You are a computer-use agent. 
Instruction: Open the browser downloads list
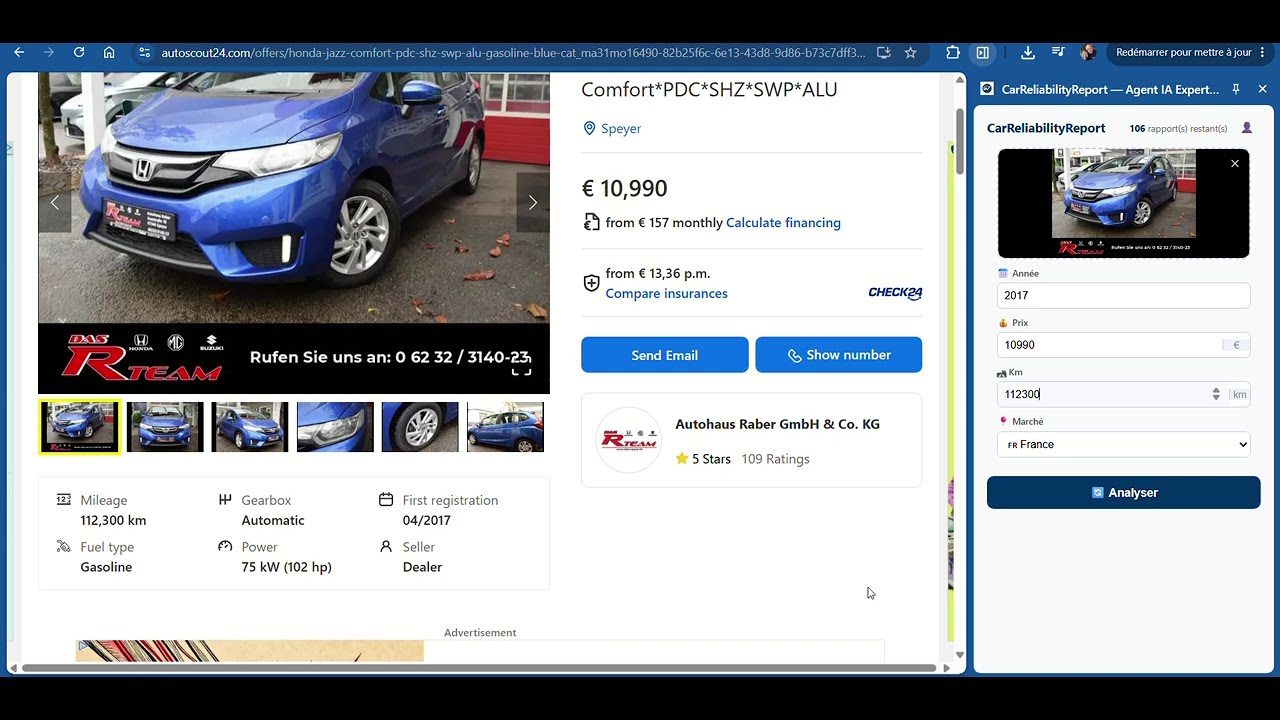[1027, 52]
